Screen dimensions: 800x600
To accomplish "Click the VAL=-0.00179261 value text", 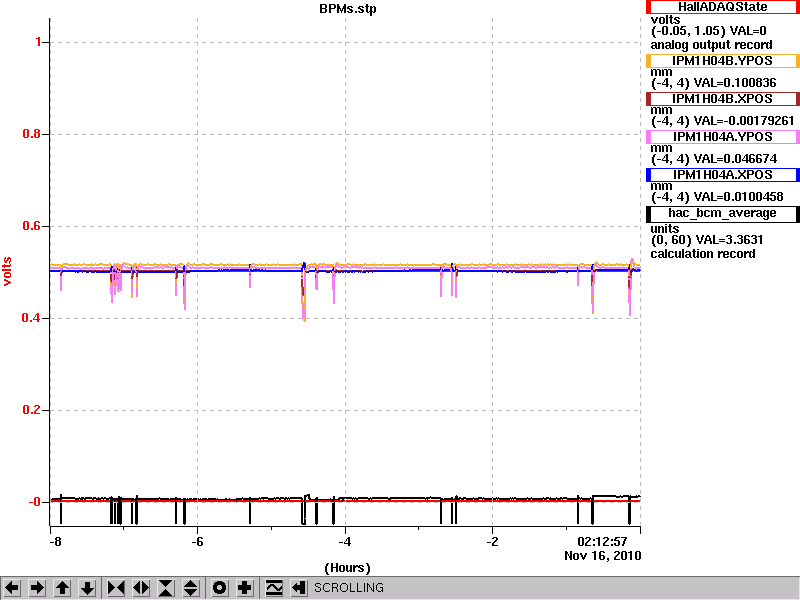I will click(x=744, y=121).
